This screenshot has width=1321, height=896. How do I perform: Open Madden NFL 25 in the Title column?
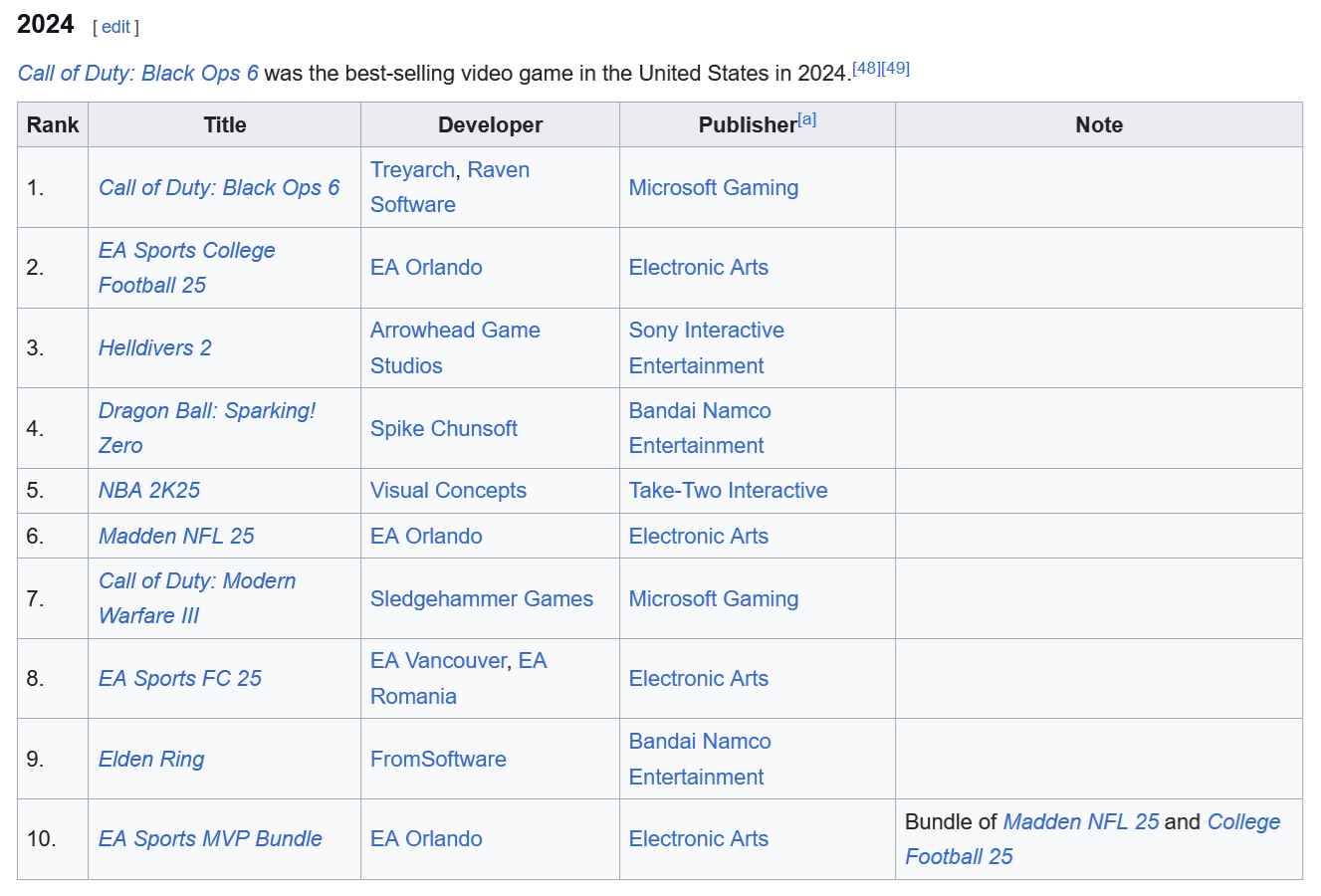[x=176, y=536]
